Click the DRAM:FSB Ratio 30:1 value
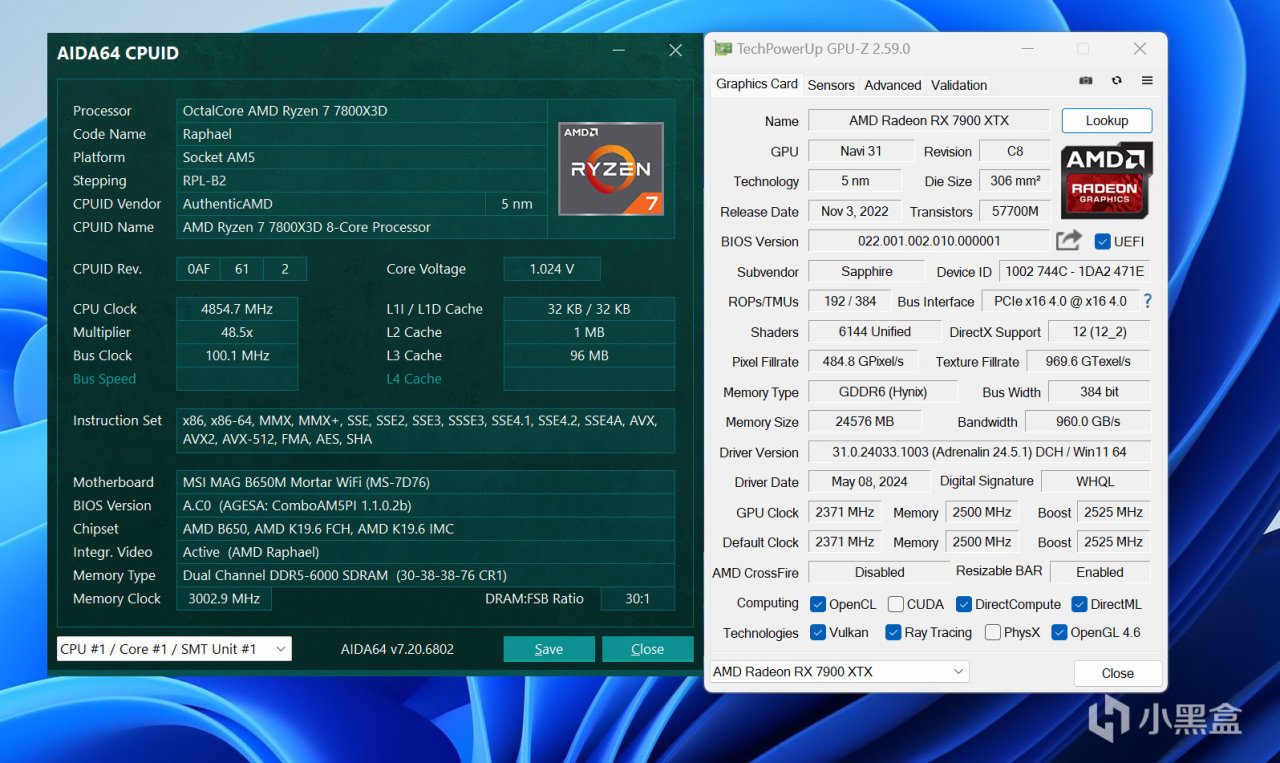This screenshot has width=1280, height=763. click(637, 599)
